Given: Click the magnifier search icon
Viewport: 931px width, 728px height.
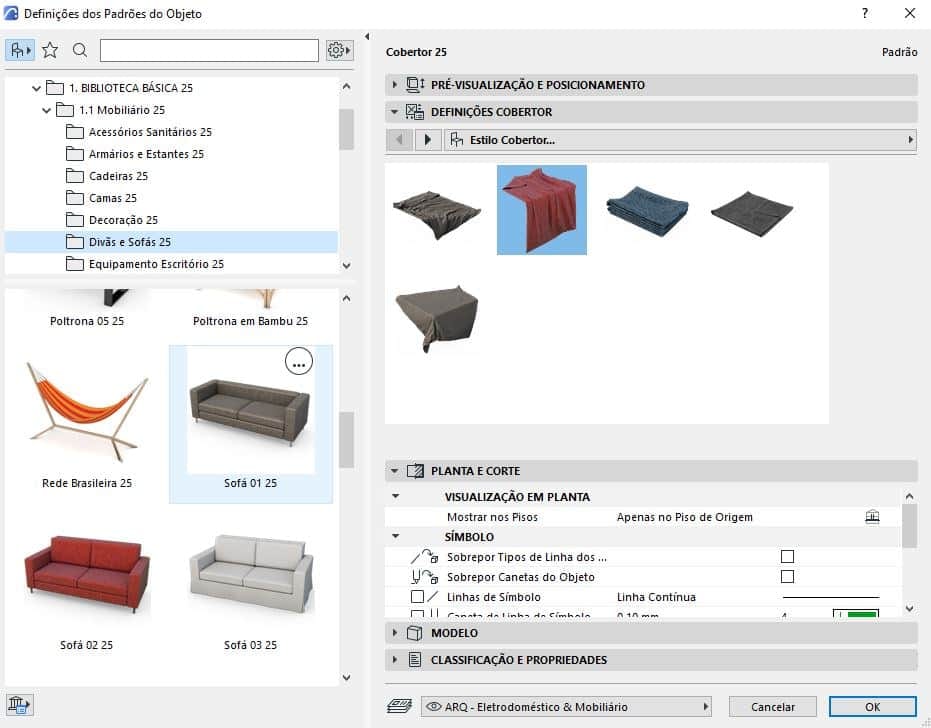Looking at the screenshot, I should tap(80, 50).
